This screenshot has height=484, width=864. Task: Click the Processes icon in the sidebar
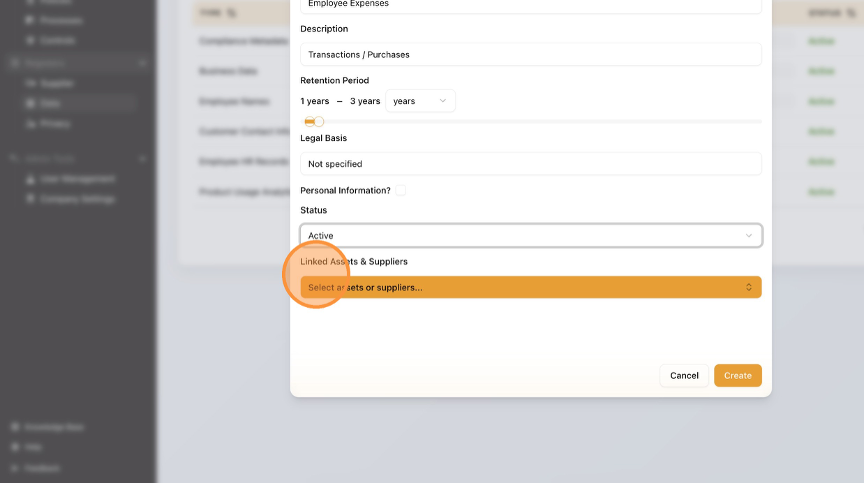(31, 20)
